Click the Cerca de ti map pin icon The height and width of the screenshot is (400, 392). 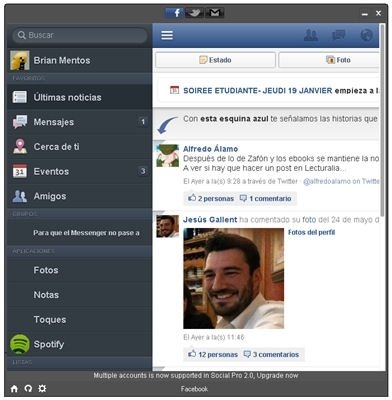(20, 146)
